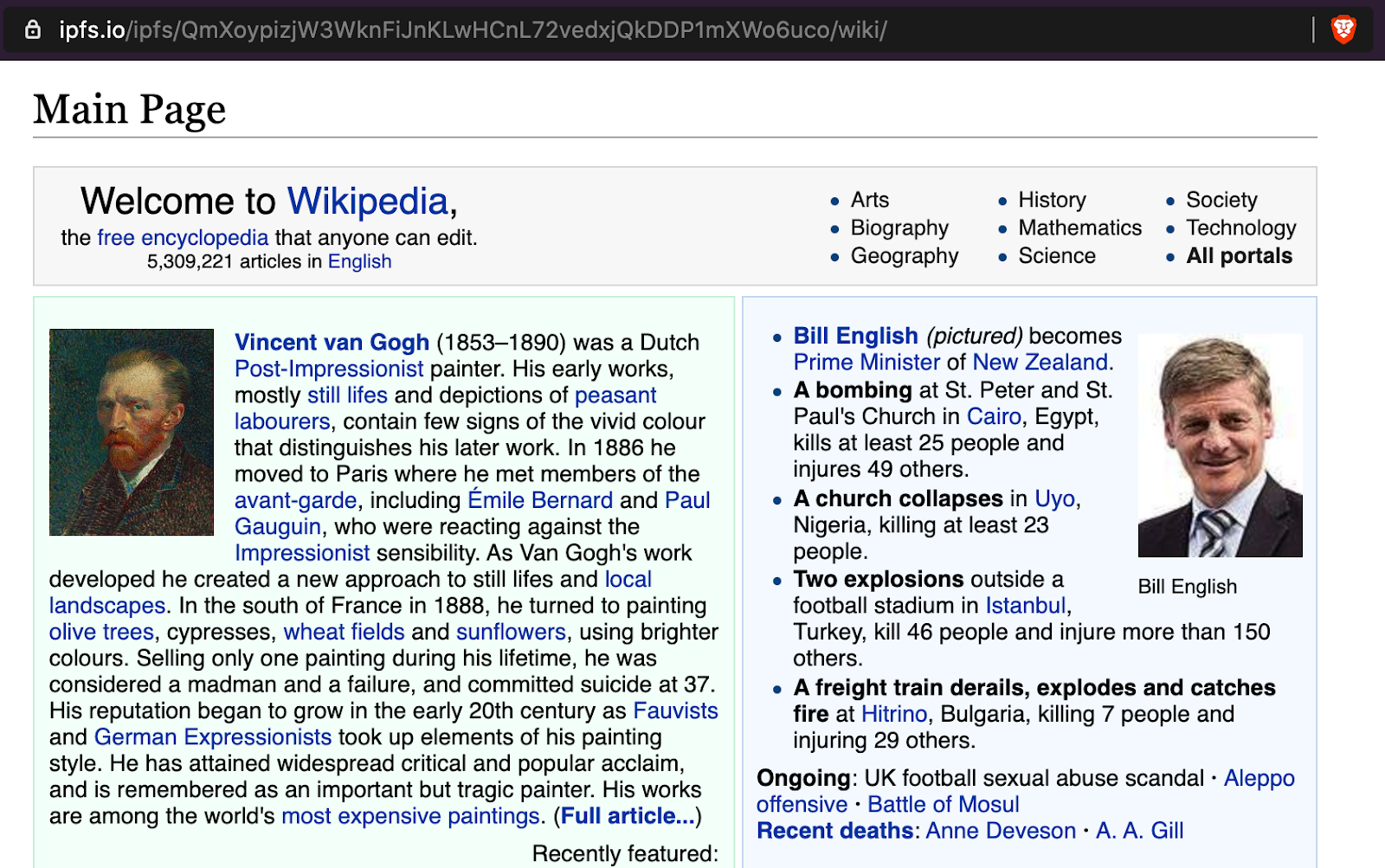Open the Émile Bernard link
Screen dimensions: 1385x868
click(x=540, y=500)
